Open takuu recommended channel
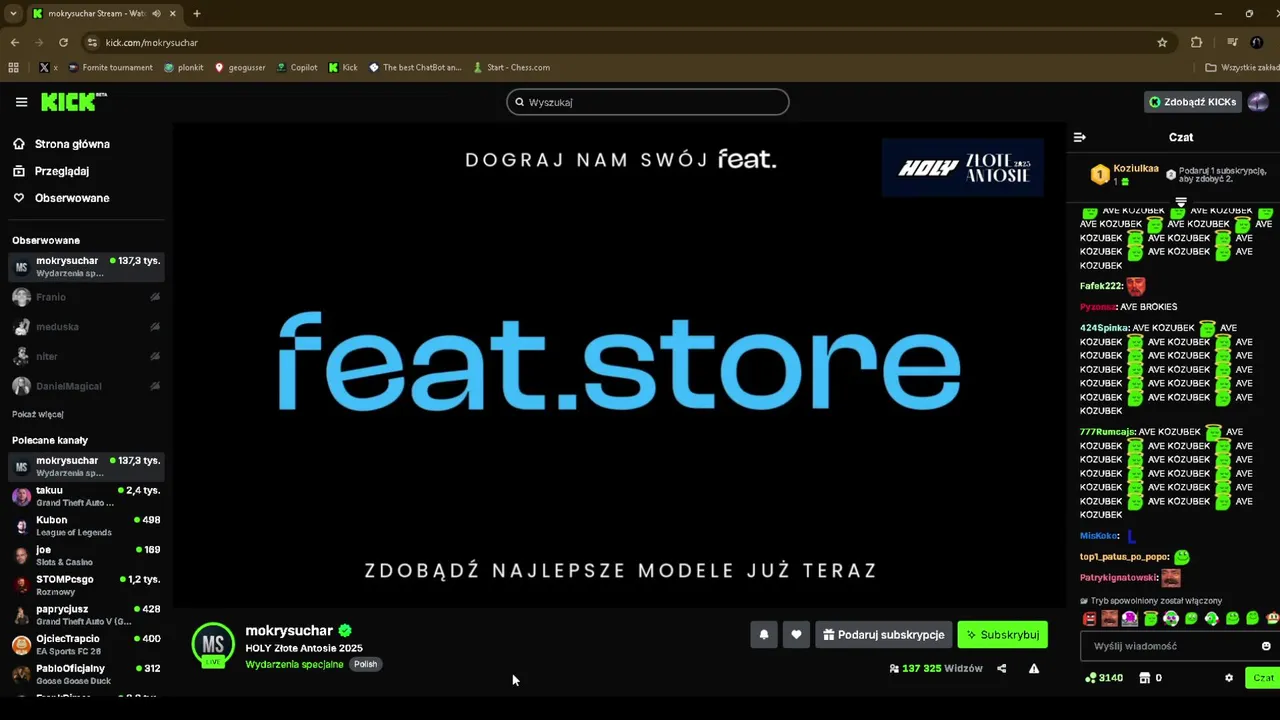The image size is (1280, 720). click(x=86, y=496)
